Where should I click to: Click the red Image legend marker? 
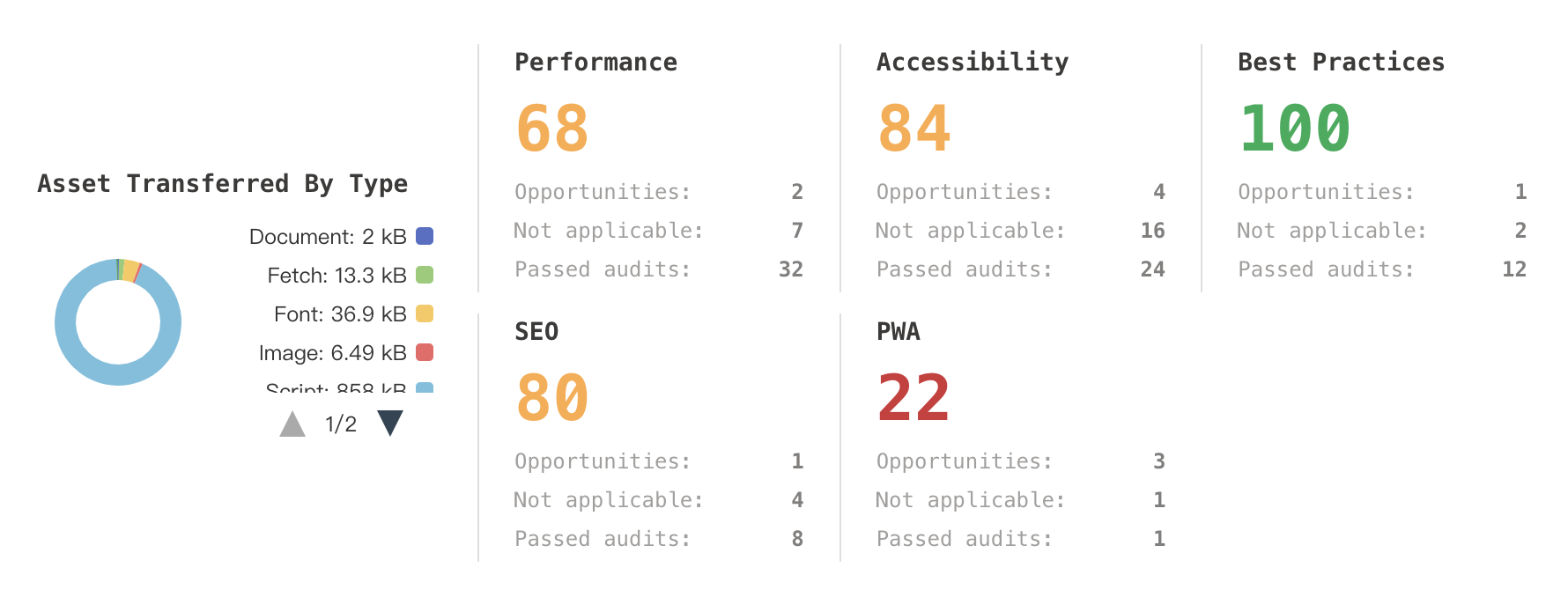(x=425, y=352)
